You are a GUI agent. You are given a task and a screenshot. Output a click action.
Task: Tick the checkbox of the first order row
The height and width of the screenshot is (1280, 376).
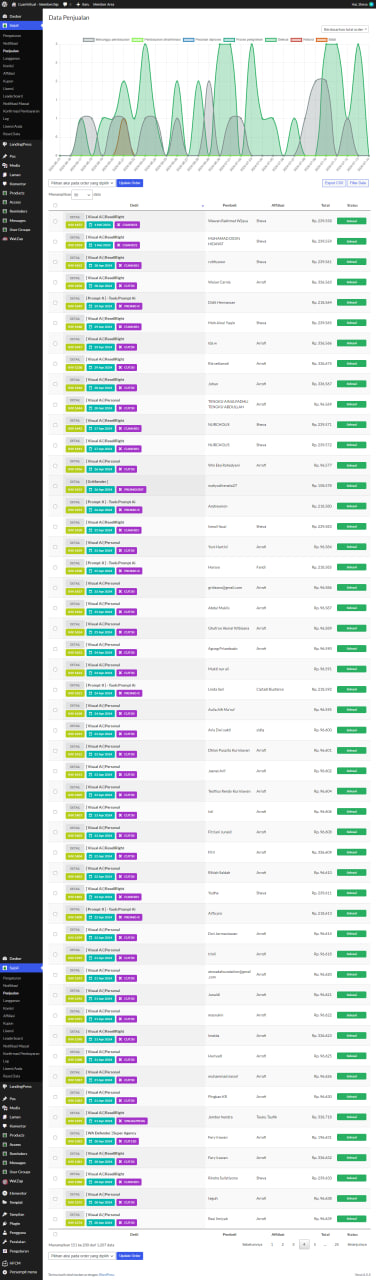55,220
